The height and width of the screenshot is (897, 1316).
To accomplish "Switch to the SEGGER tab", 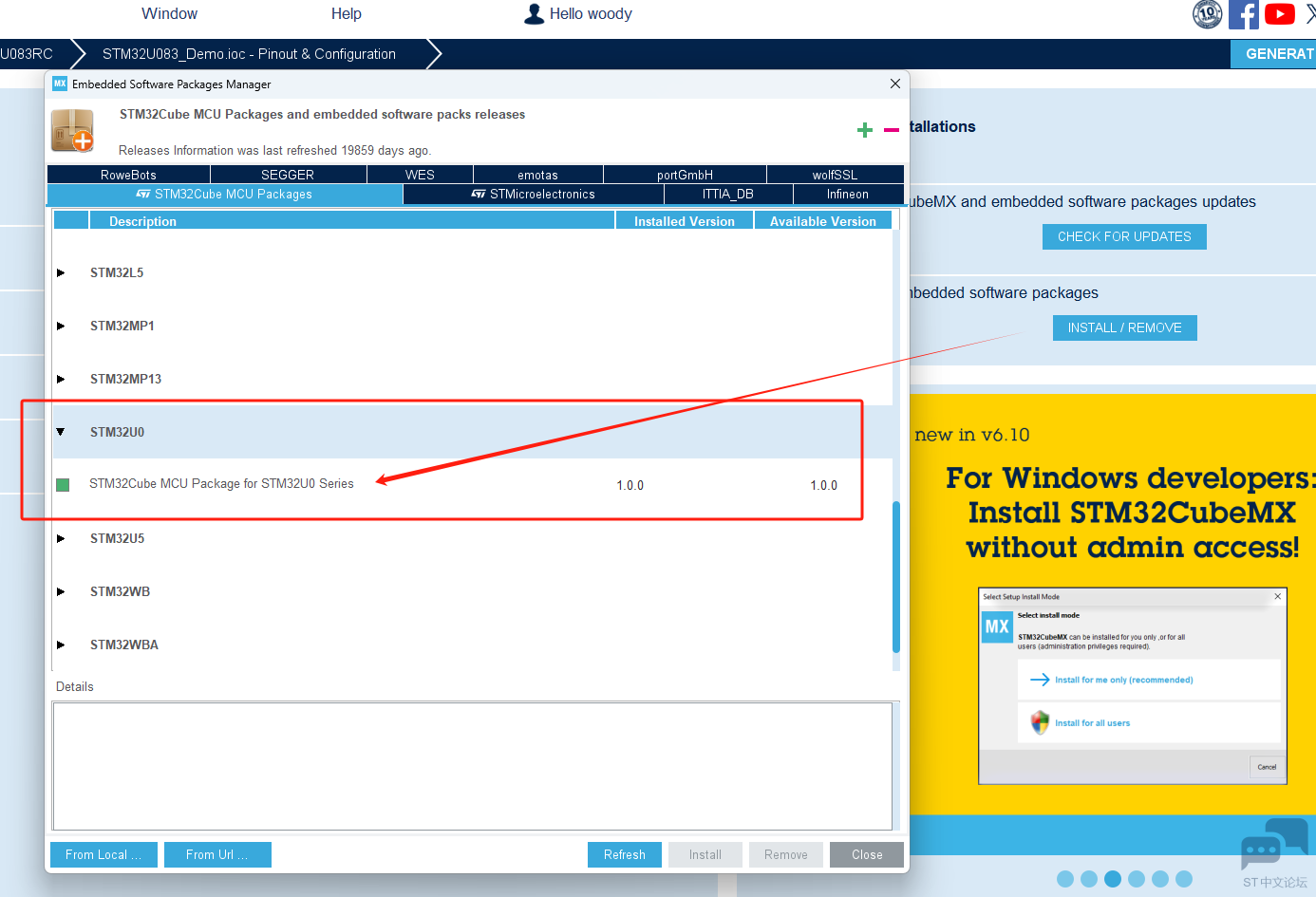I will tap(288, 175).
